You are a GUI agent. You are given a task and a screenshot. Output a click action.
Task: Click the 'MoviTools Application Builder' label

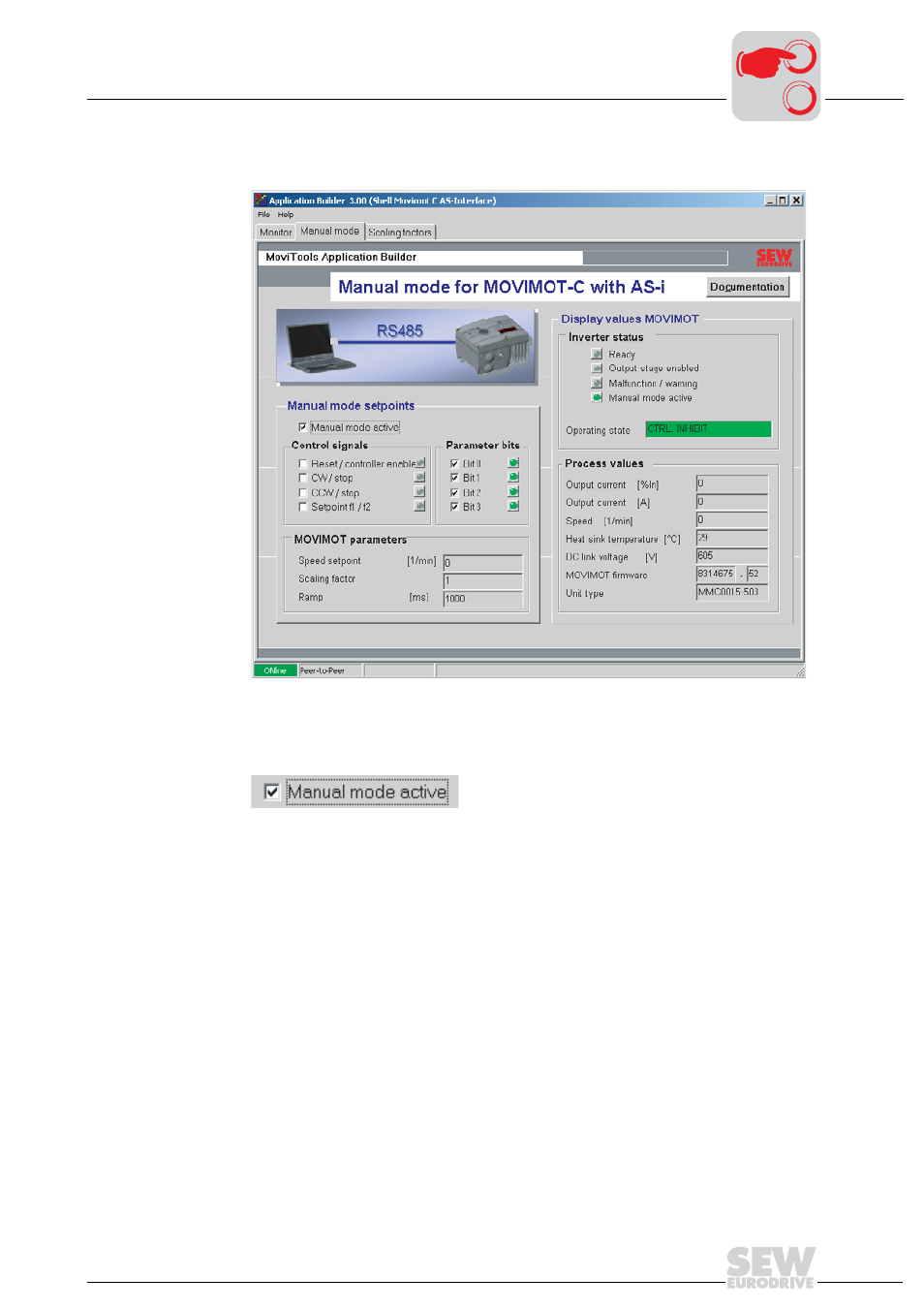341,258
